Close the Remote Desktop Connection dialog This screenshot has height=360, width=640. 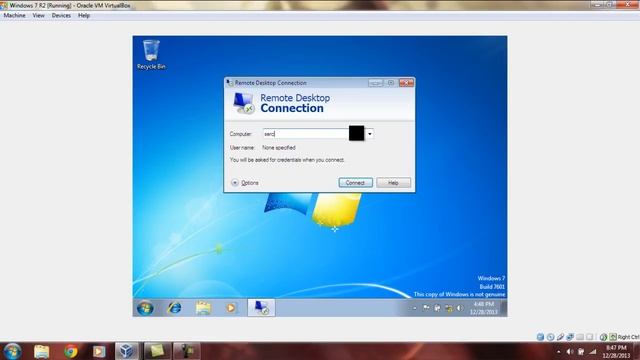click(406, 83)
